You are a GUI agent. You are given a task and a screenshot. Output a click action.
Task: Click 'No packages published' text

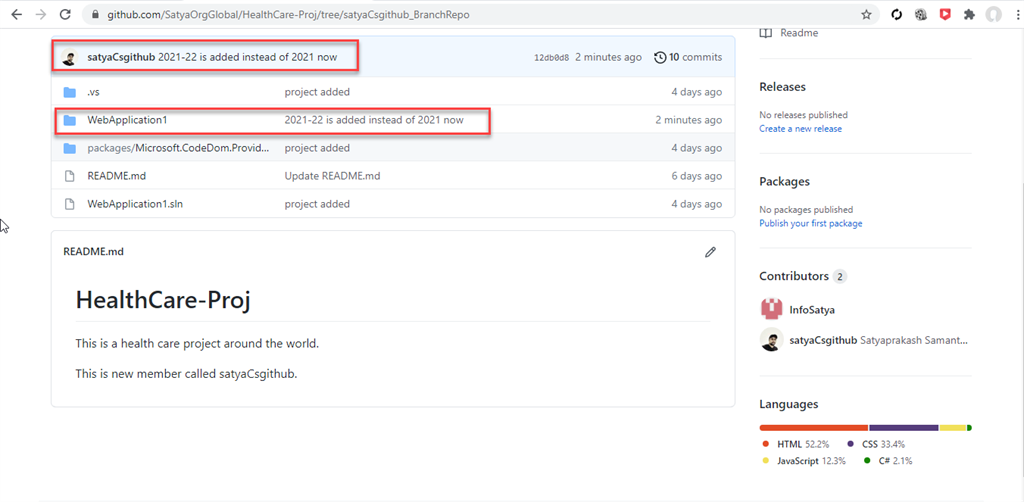[x=806, y=210]
